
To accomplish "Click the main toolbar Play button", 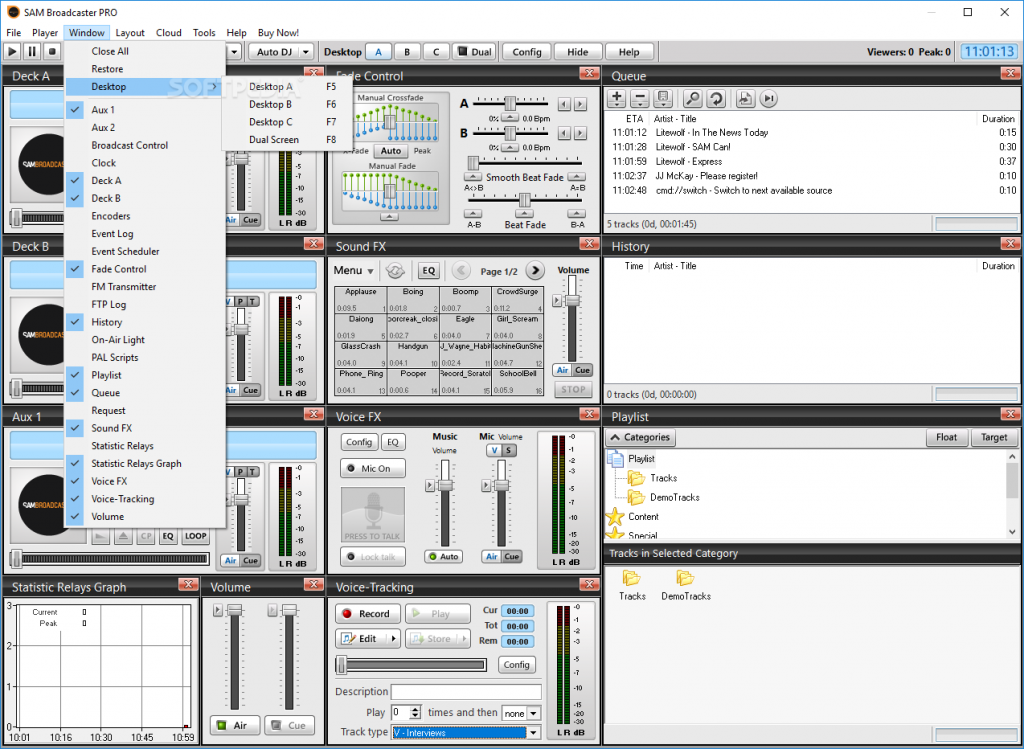I will (12, 52).
